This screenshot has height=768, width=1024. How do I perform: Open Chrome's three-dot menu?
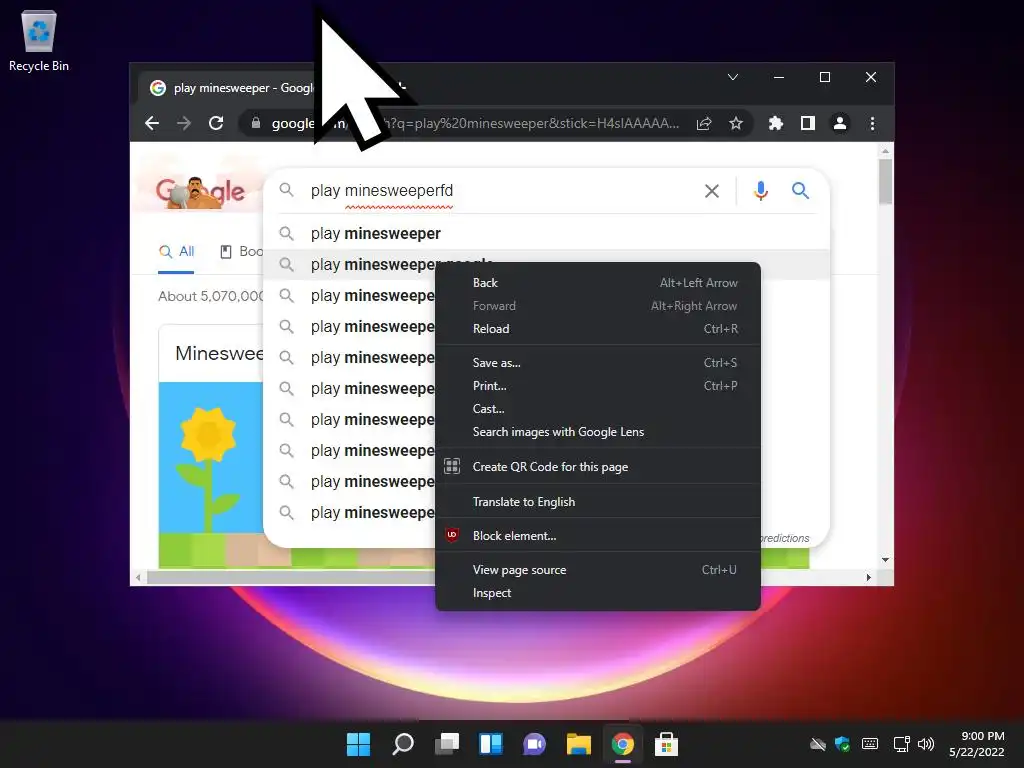(872, 123)
